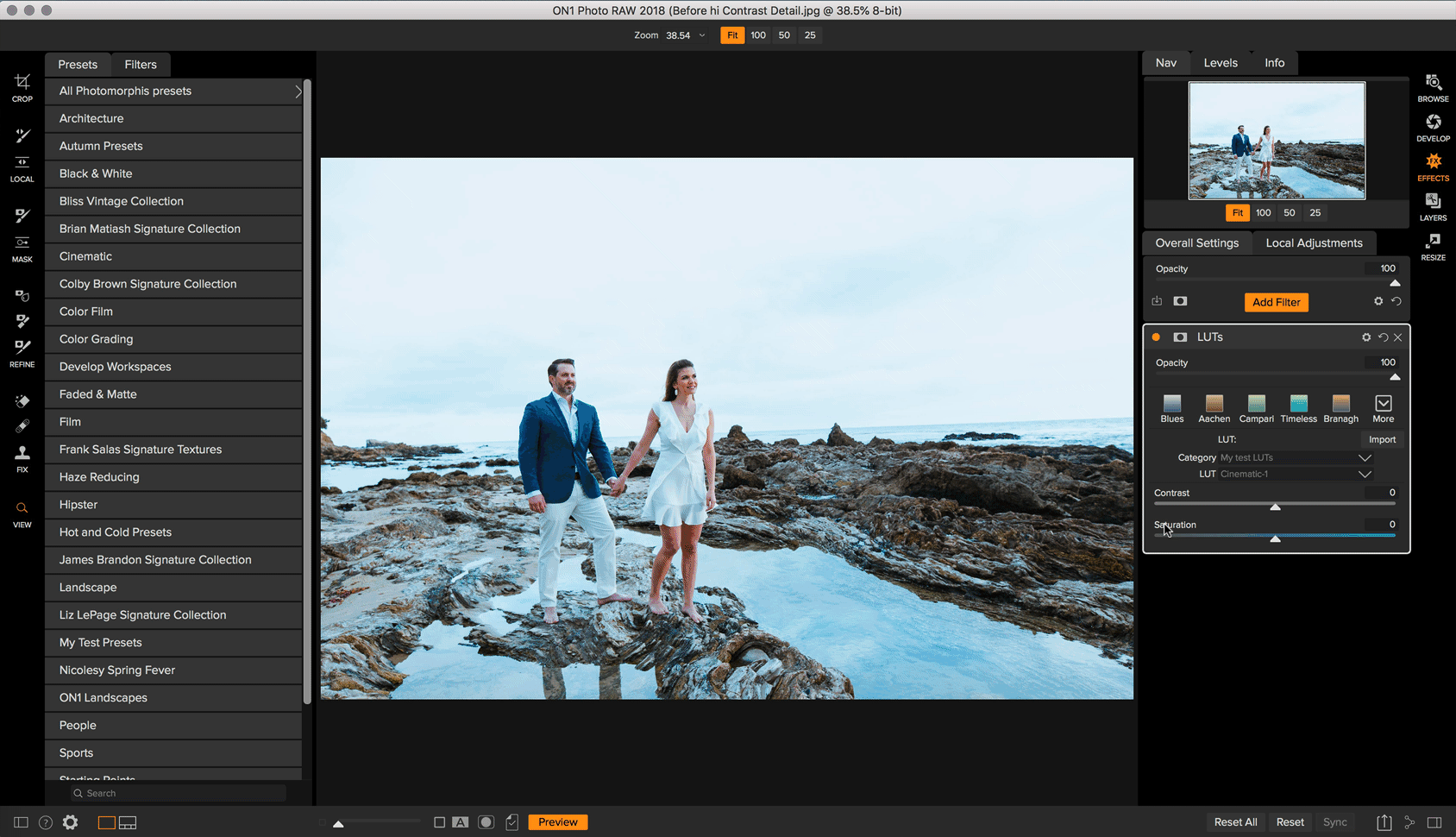This screenshot has width=1456, height=837.
Task: Select the View zoom tool
Action: (x=22, y=514)
